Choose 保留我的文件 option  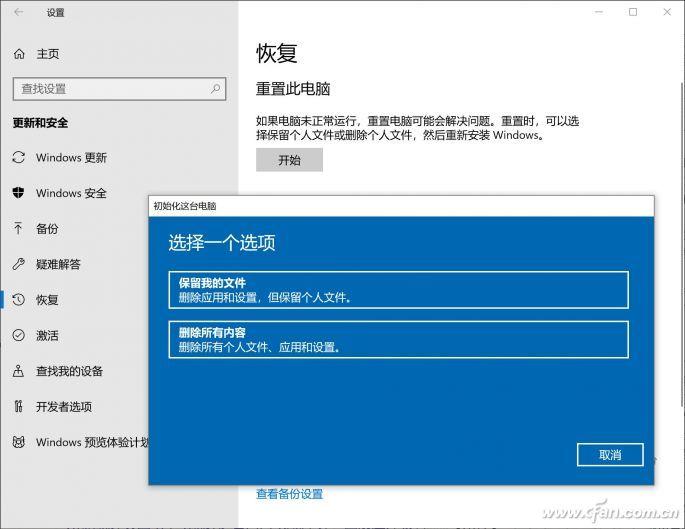398,290
